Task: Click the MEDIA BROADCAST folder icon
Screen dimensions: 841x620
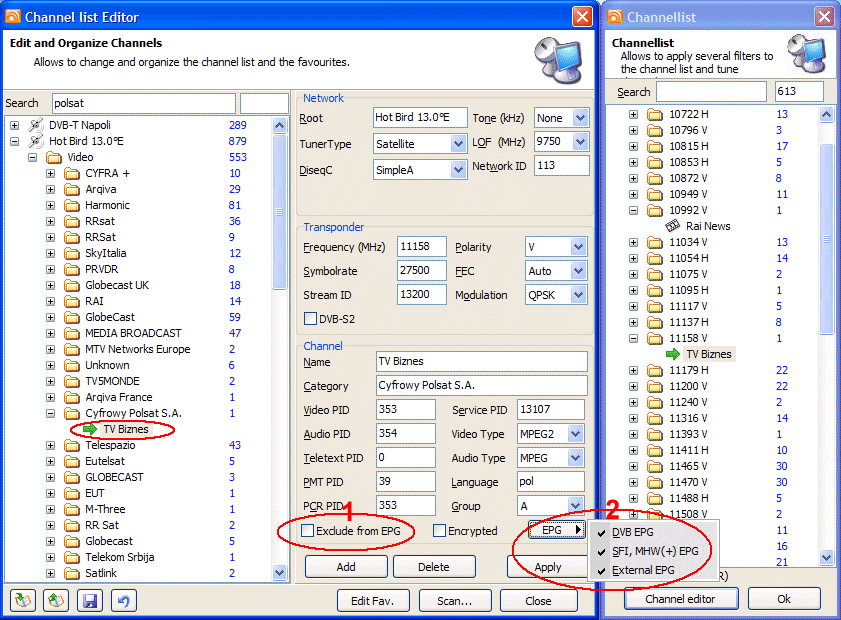Action: pos(71,333)
